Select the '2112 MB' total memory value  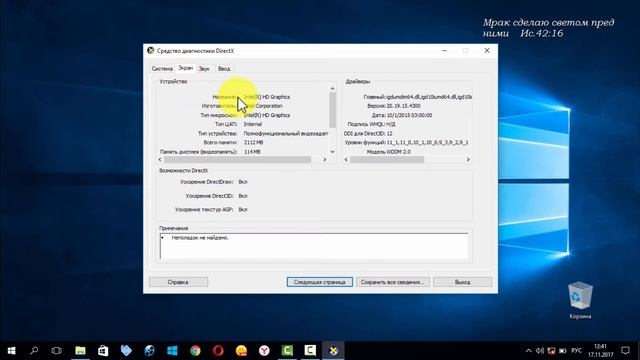253,142
